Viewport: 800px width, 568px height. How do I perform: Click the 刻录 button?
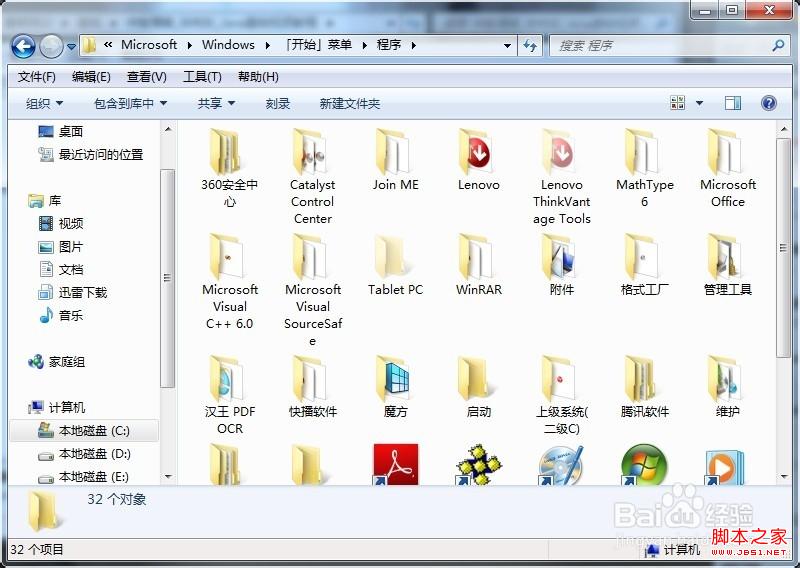tap(278, 104)
